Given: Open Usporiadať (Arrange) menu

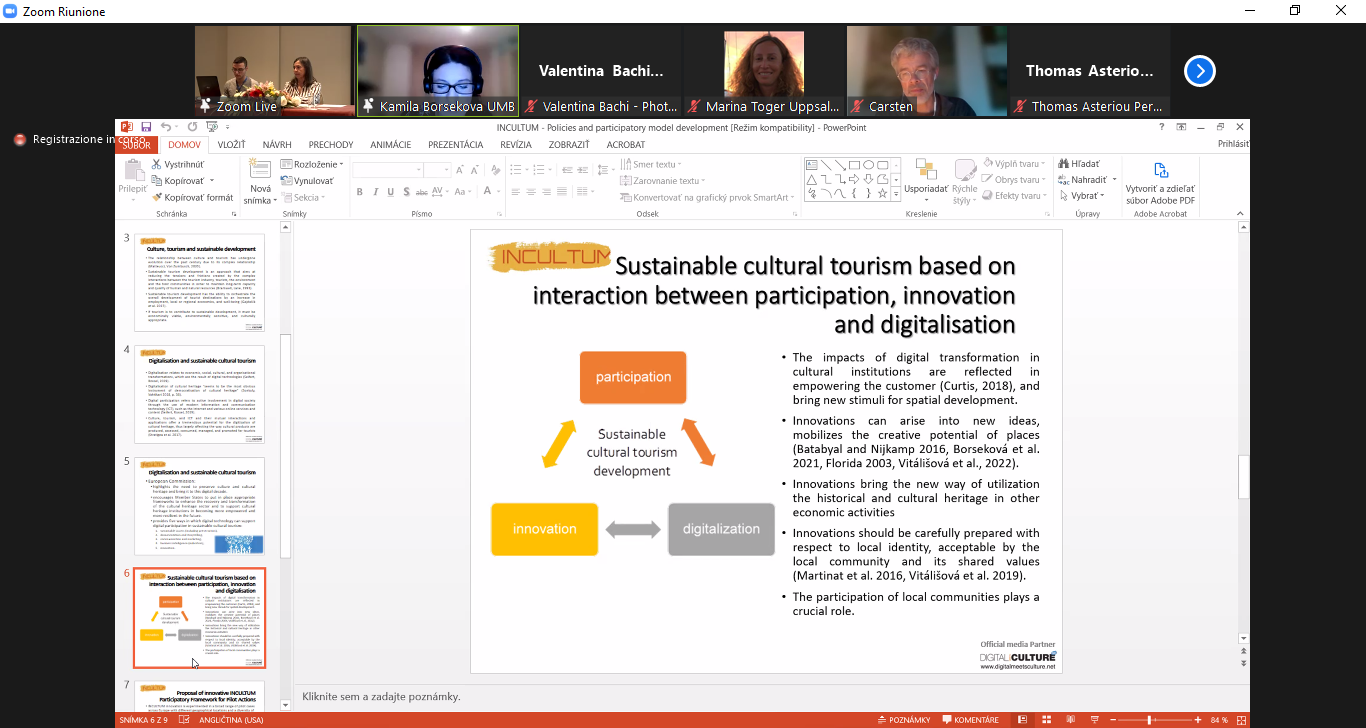Looking at the screenshot, I should [926, 180].
